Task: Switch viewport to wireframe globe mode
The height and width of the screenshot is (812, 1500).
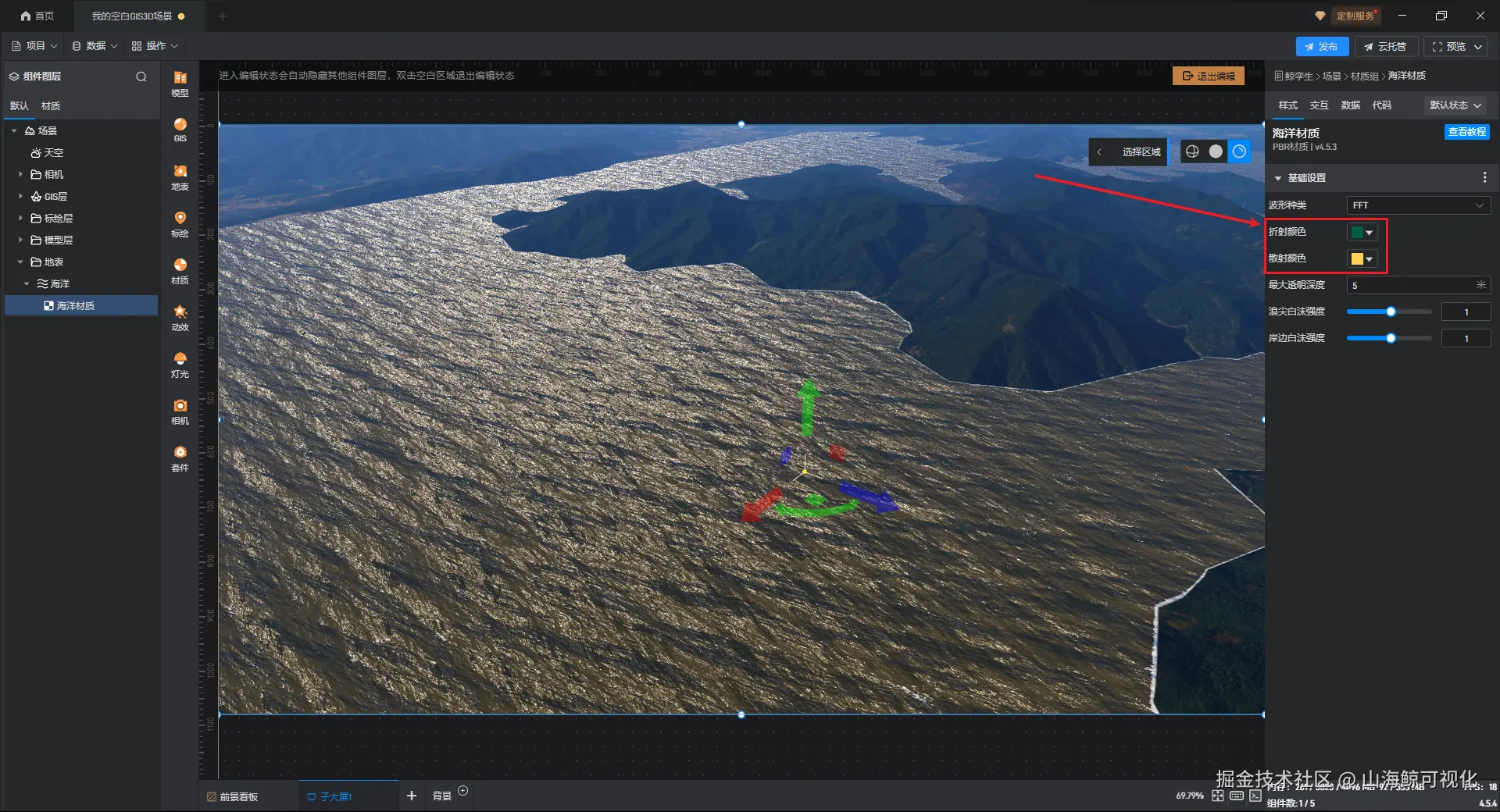Action: coord(1192,151)
